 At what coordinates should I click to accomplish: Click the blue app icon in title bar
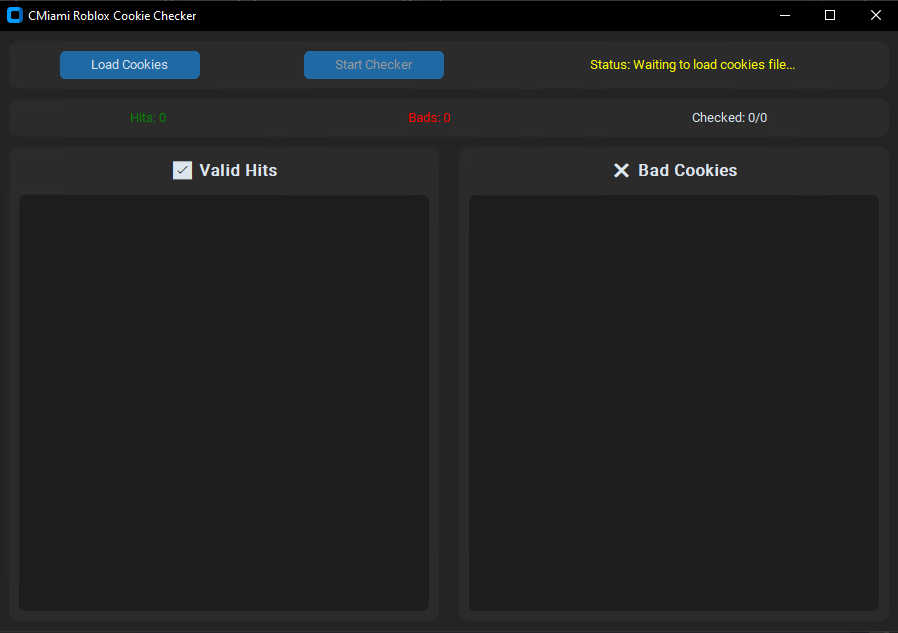(15, 15)
